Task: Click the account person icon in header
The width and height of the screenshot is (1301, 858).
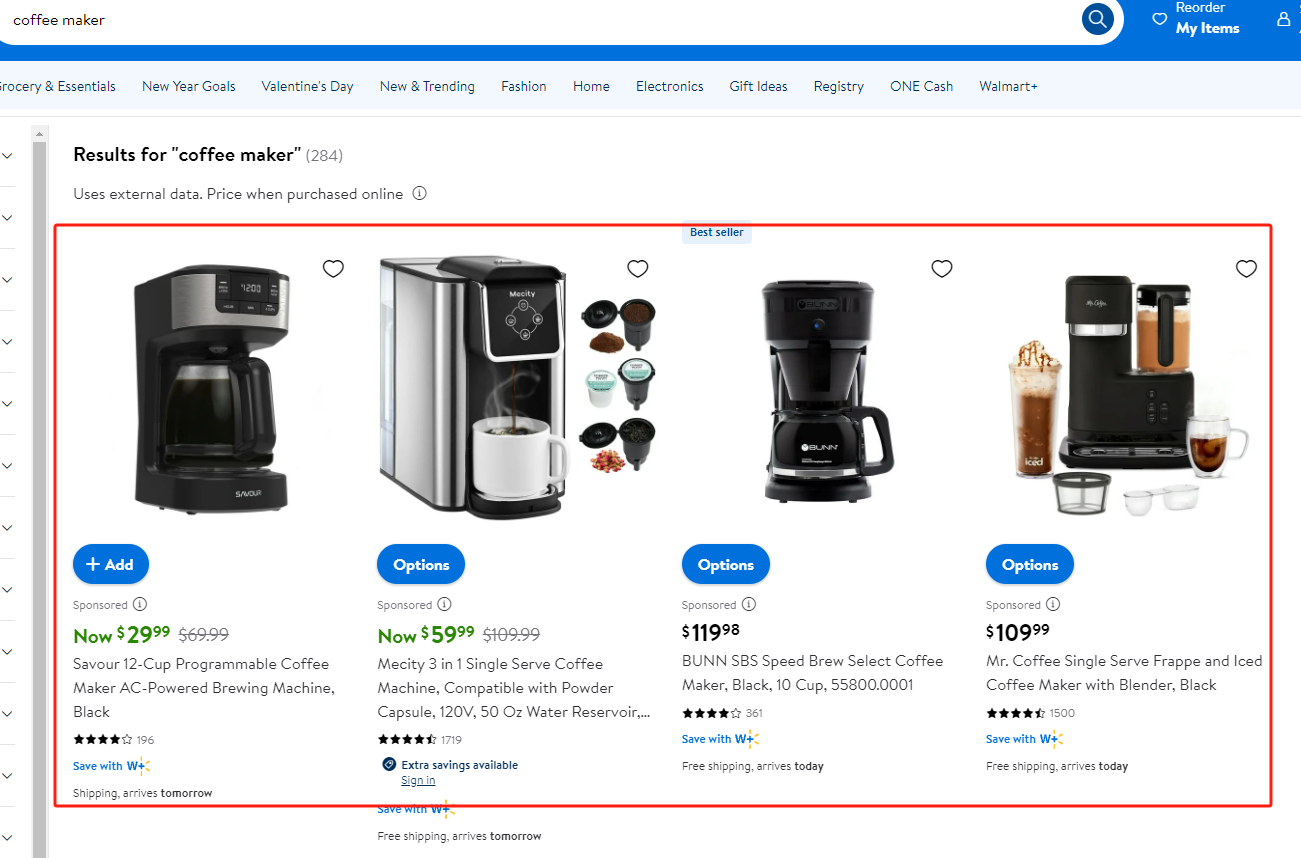Action: pos(1284,19)
